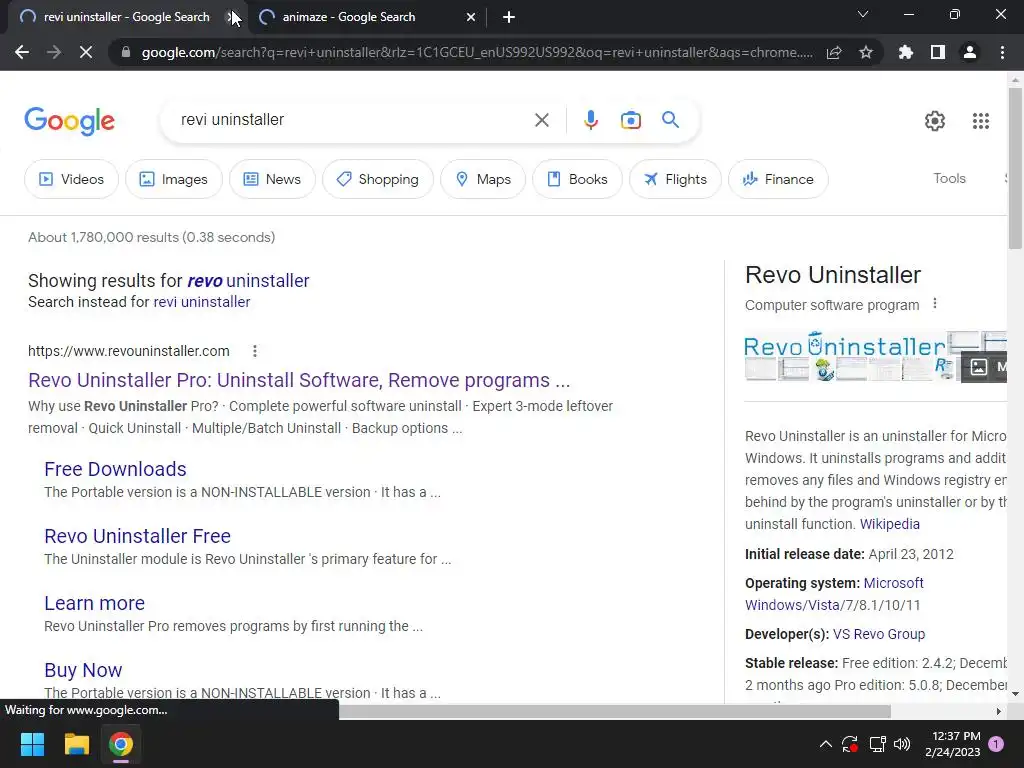Go to the Google homepage logo
Screen dimensions: 1024x768
[x=69, y=121]
